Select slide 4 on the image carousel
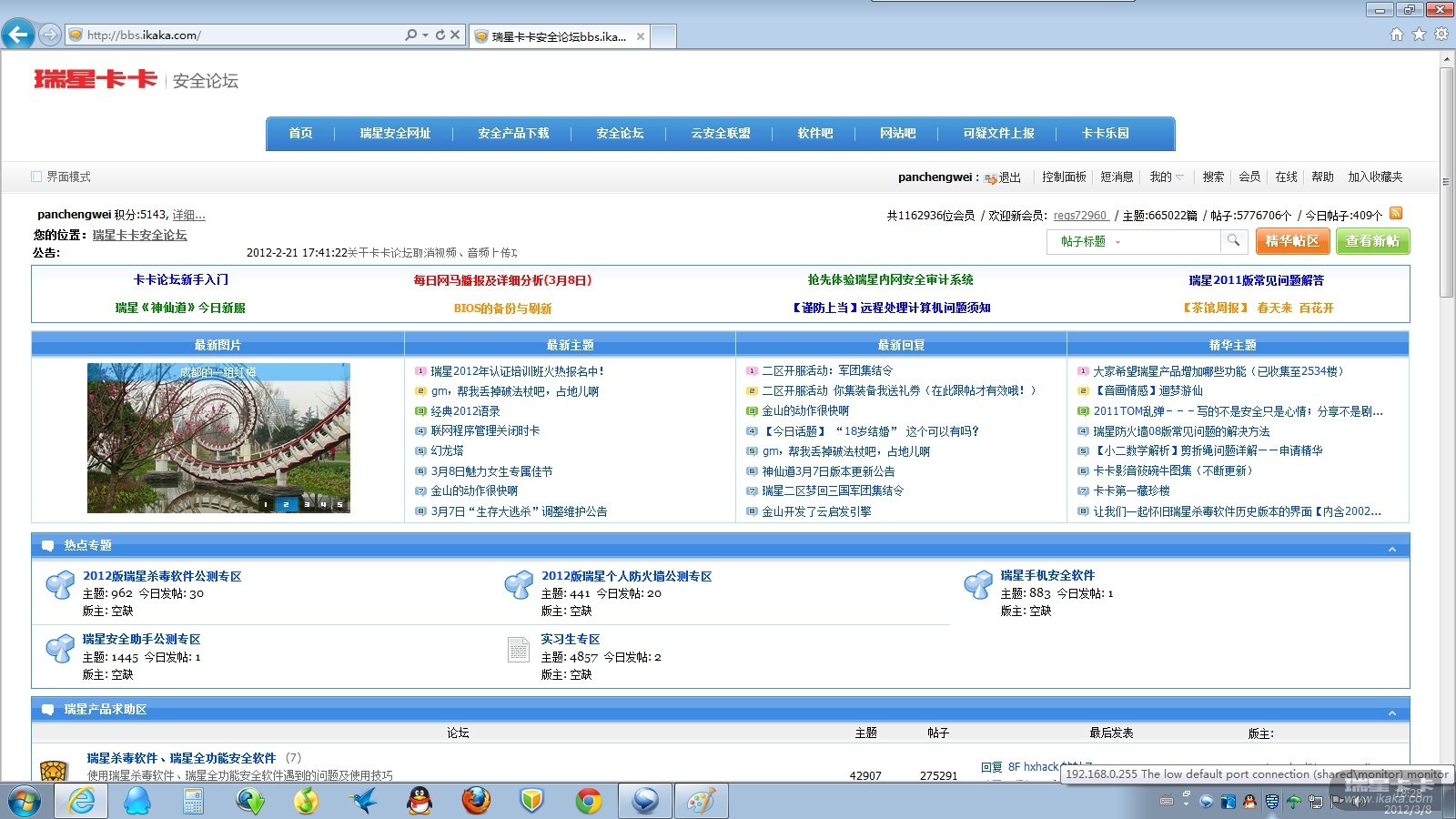 [x=323, y=504]
